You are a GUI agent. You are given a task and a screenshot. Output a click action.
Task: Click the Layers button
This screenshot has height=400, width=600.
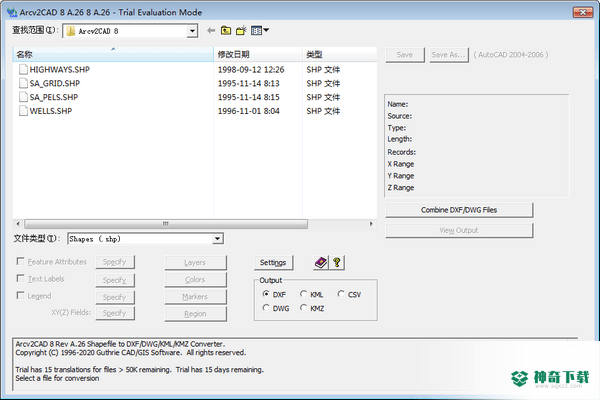(195, 263)
